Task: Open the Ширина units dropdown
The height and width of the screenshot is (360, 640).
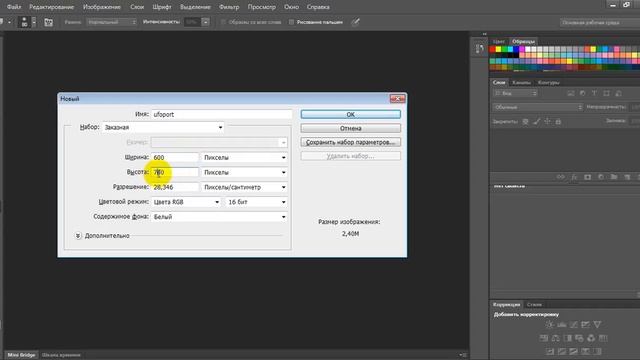Action: 244,158
